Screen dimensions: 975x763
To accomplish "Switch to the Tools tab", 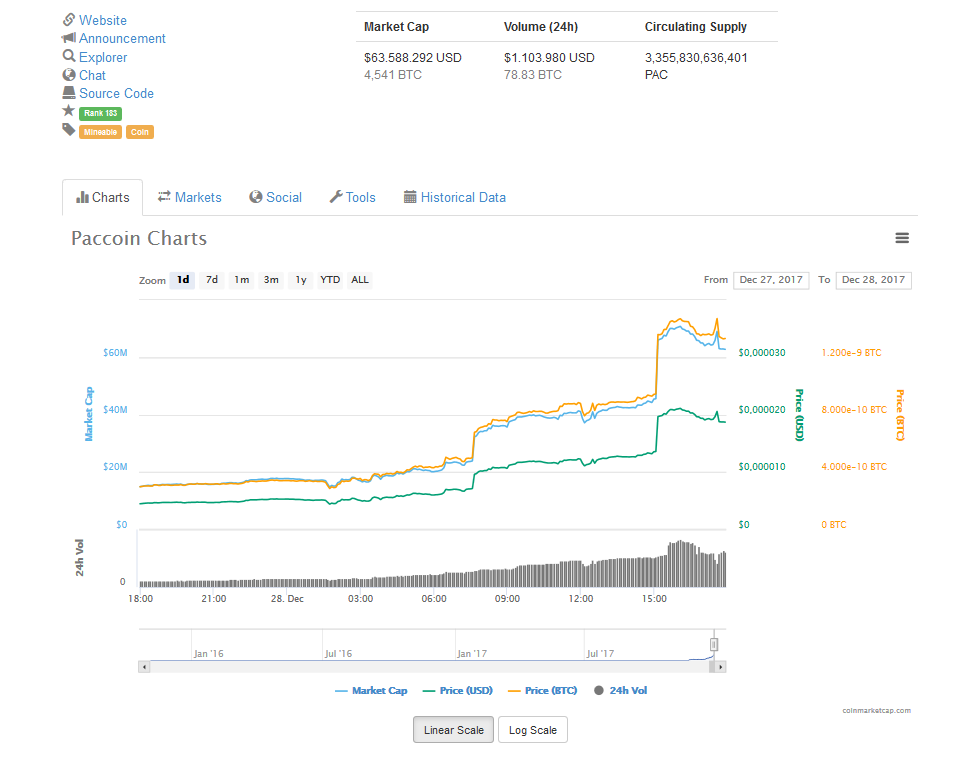I will click(x=353, y=198).
